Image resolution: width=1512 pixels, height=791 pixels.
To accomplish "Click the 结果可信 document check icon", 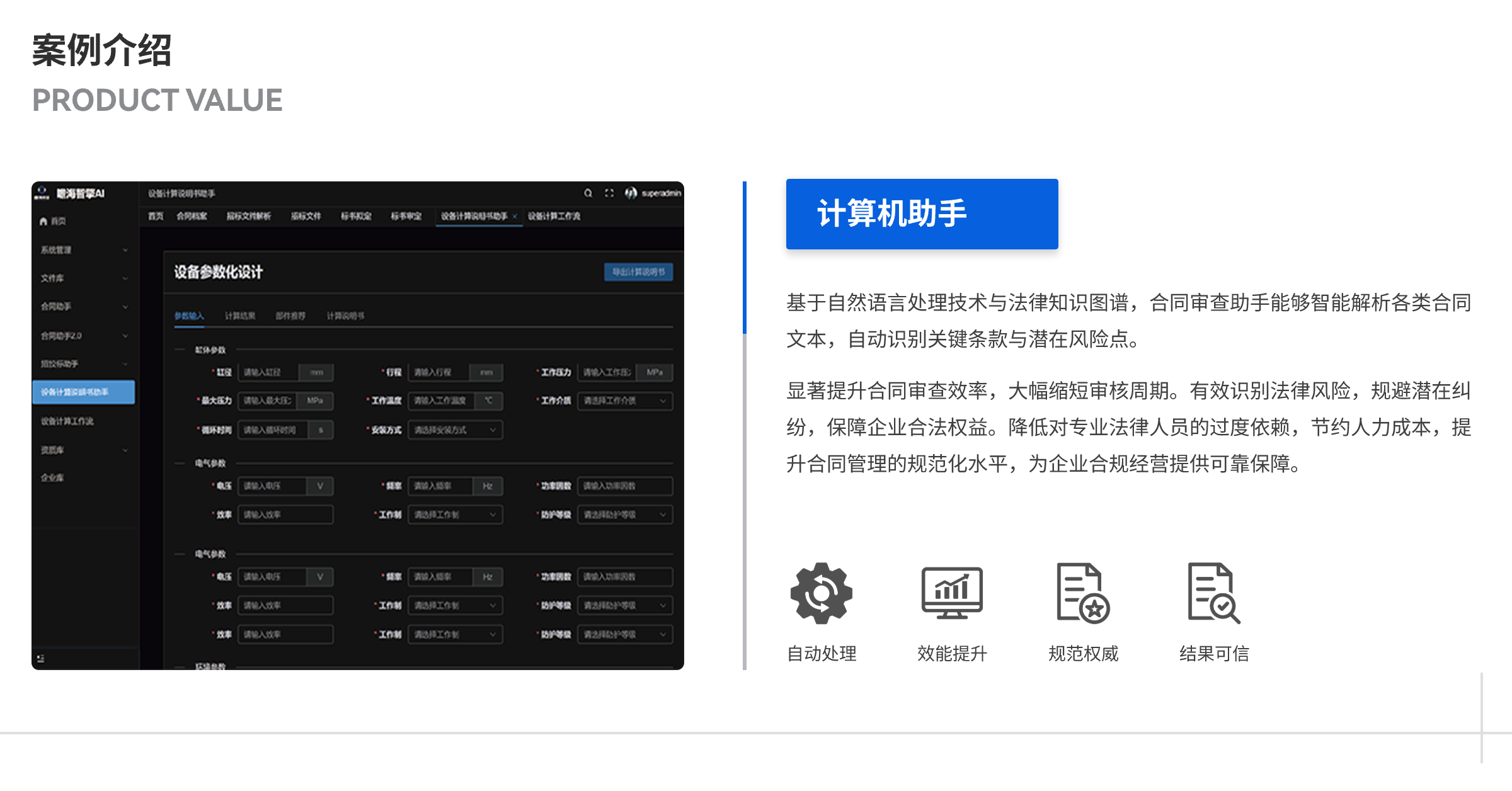I will click(1213, 593).
